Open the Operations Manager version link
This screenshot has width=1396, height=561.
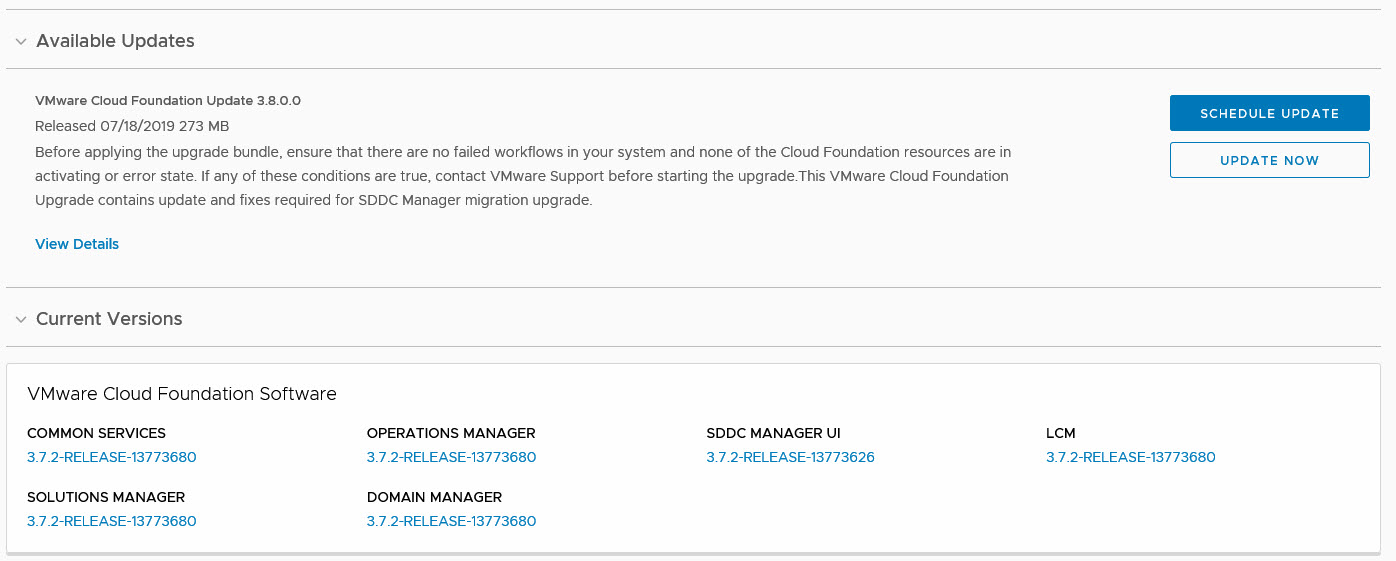click(451, 458)
